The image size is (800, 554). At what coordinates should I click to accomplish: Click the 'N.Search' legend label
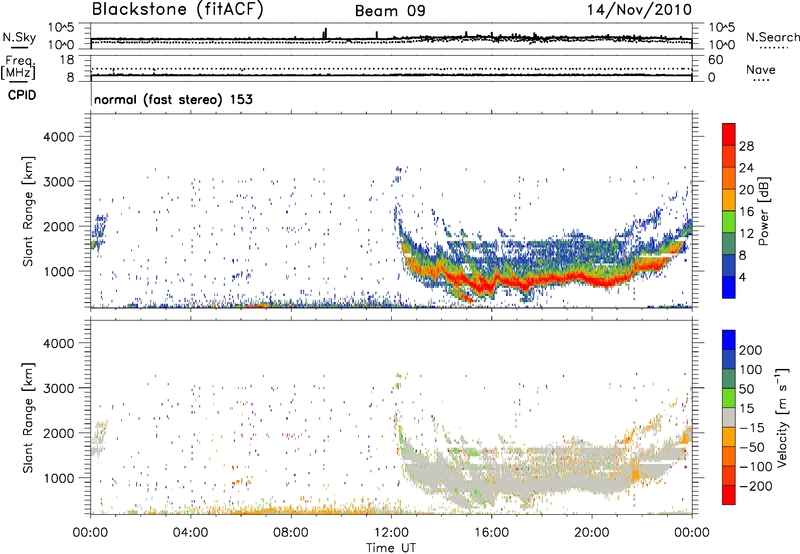coord(773,37)
